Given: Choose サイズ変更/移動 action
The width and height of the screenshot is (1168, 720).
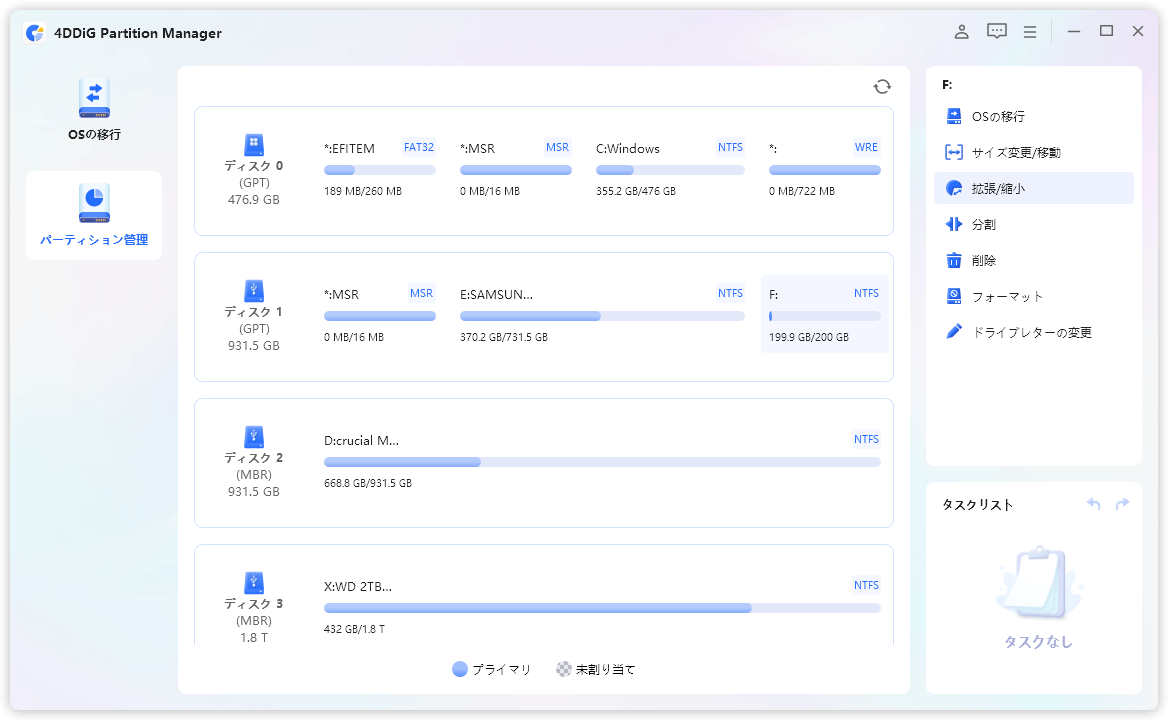Looking at the screenshot, I should pos(1034,153).
